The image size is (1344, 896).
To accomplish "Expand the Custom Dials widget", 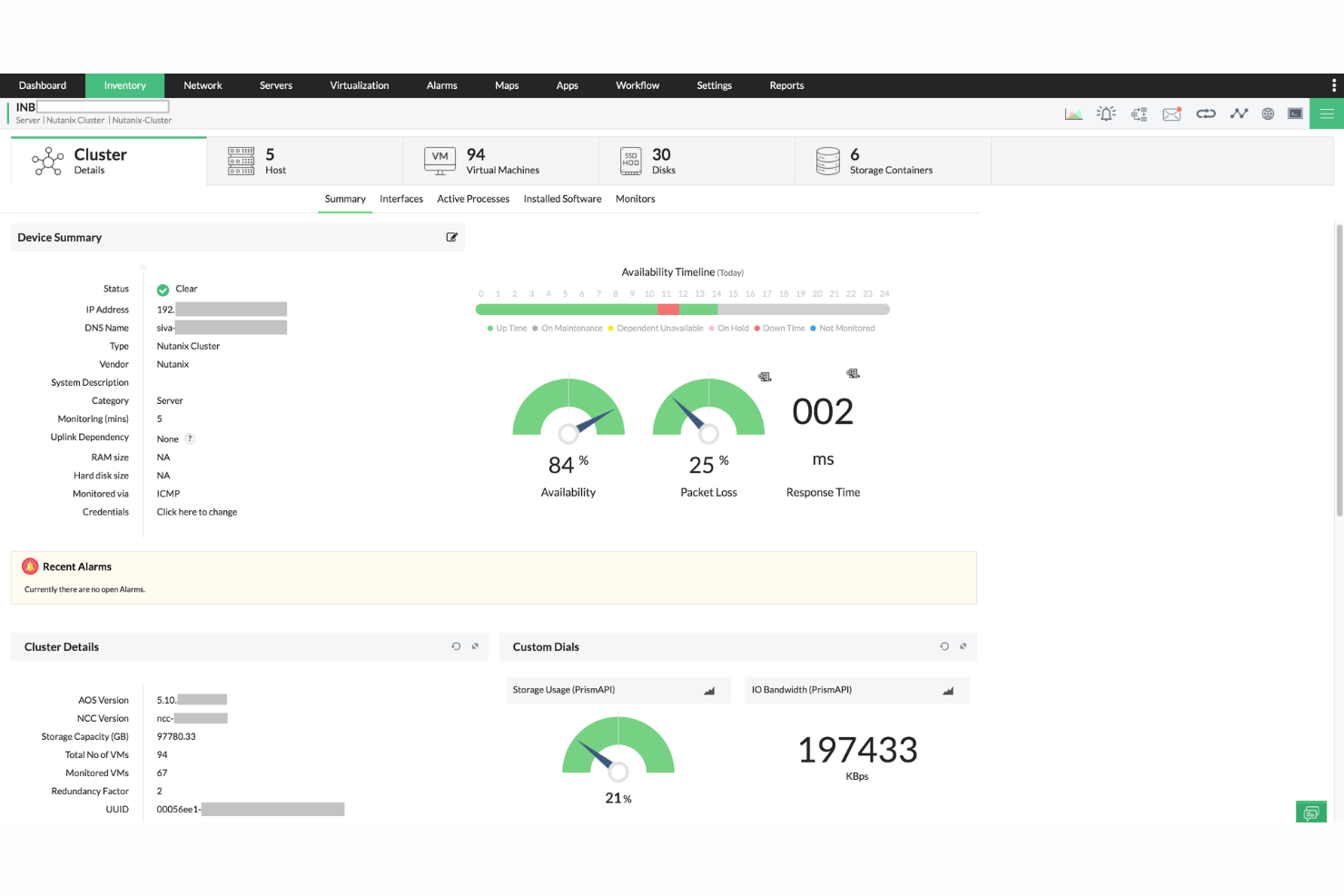I will (962, 646).
